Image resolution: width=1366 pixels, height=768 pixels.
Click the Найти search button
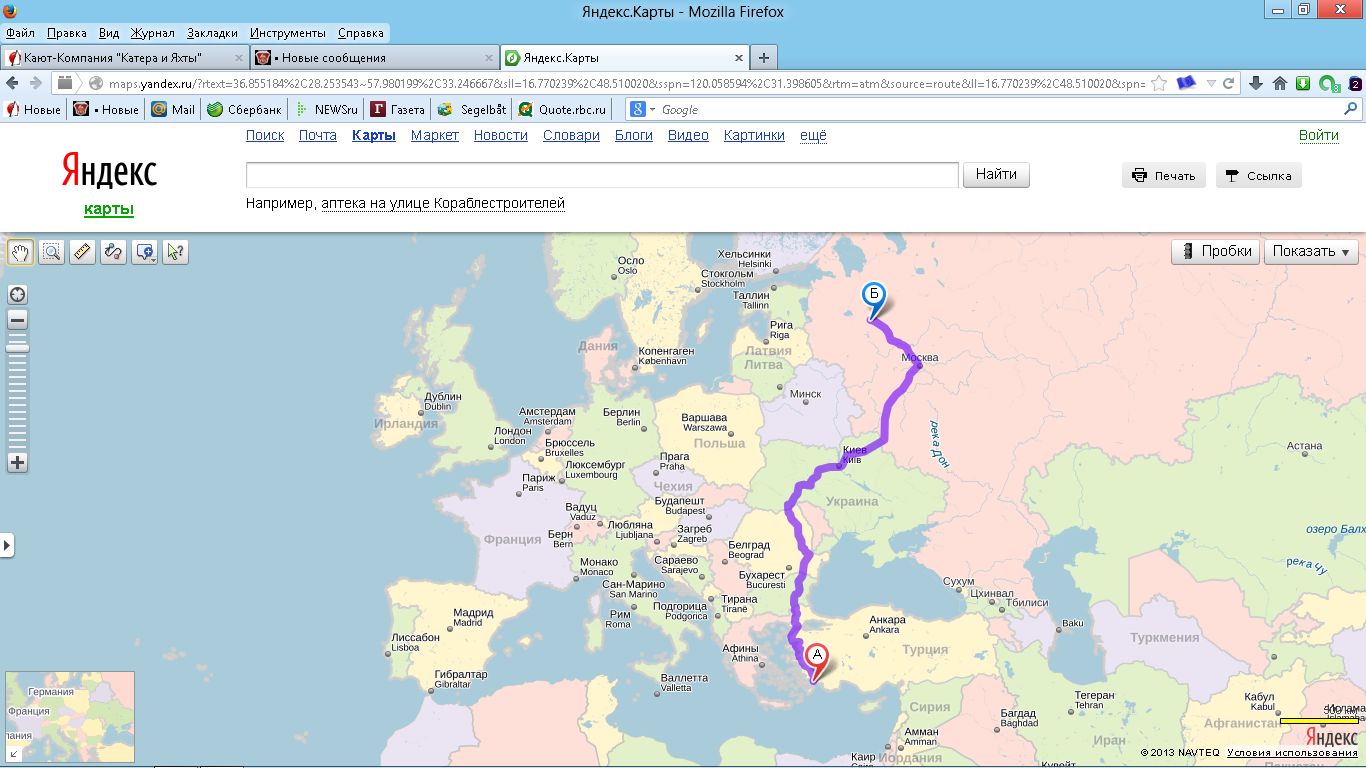[996, 175]
